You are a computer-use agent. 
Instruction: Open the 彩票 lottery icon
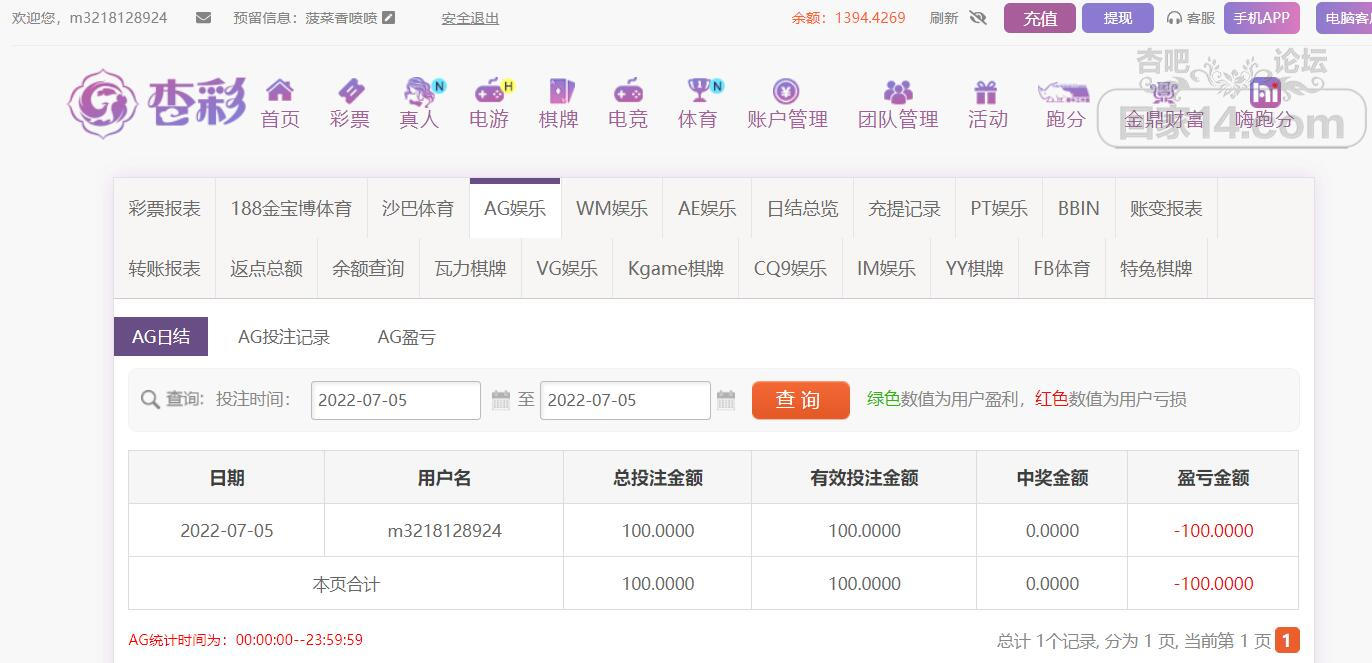350,92
